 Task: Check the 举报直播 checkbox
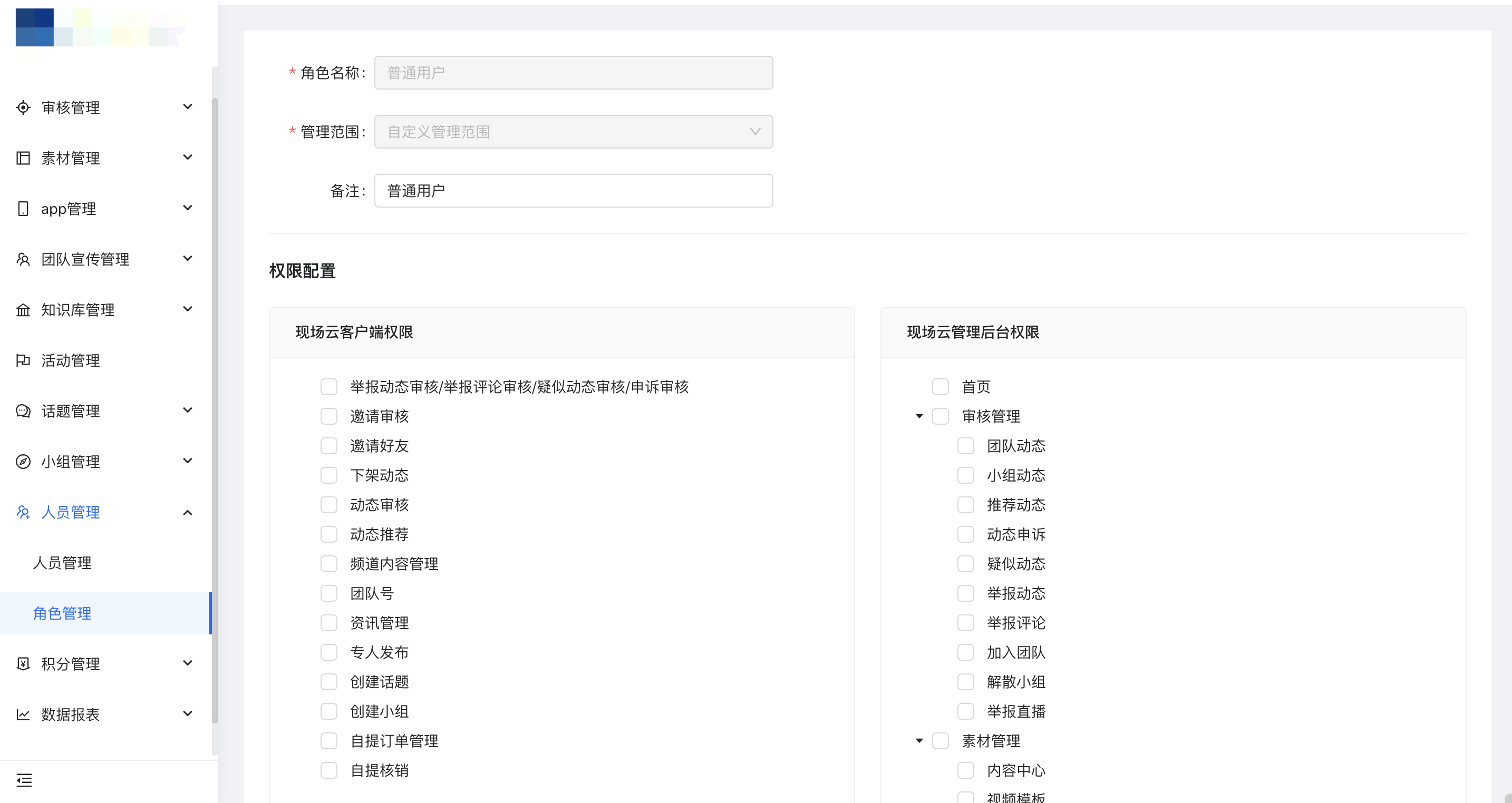coord(965,711)
